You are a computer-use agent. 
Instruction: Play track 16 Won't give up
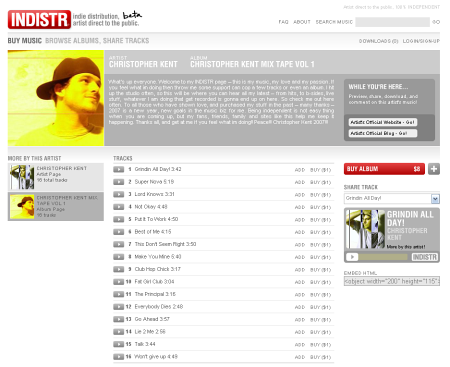(x=118, y=357)
